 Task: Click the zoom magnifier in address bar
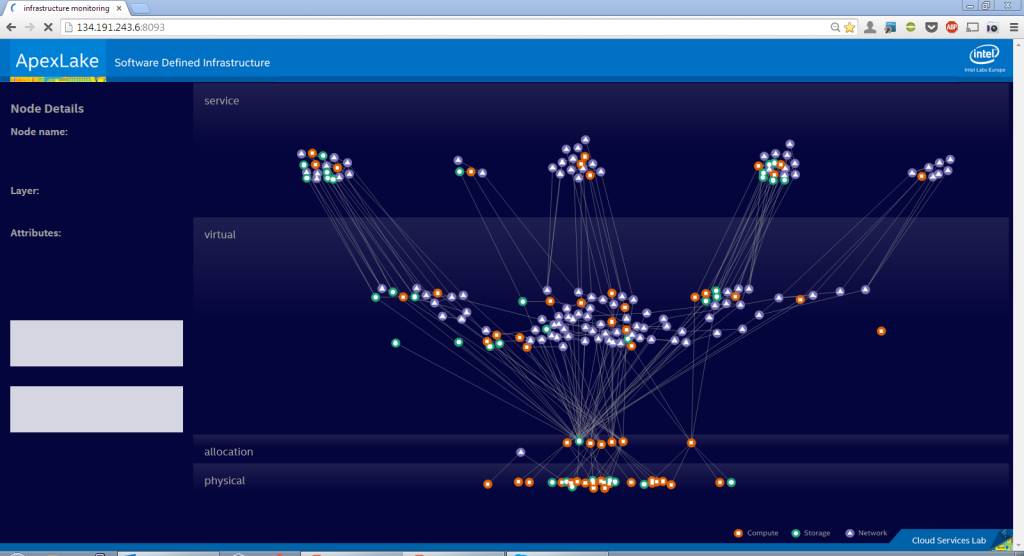coord(835,27)
